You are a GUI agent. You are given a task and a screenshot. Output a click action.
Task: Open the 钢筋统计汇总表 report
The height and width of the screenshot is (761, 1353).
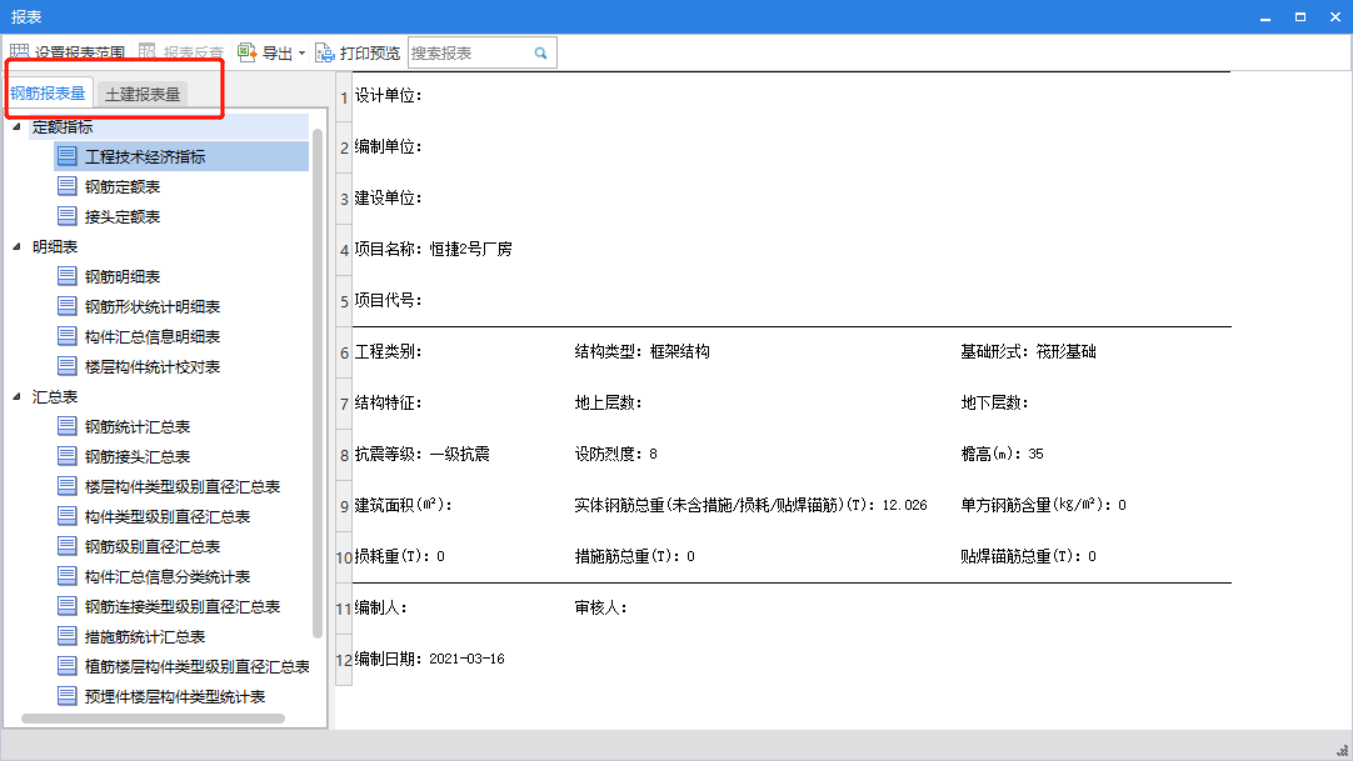pyautogui.click(x=138, y=427)
